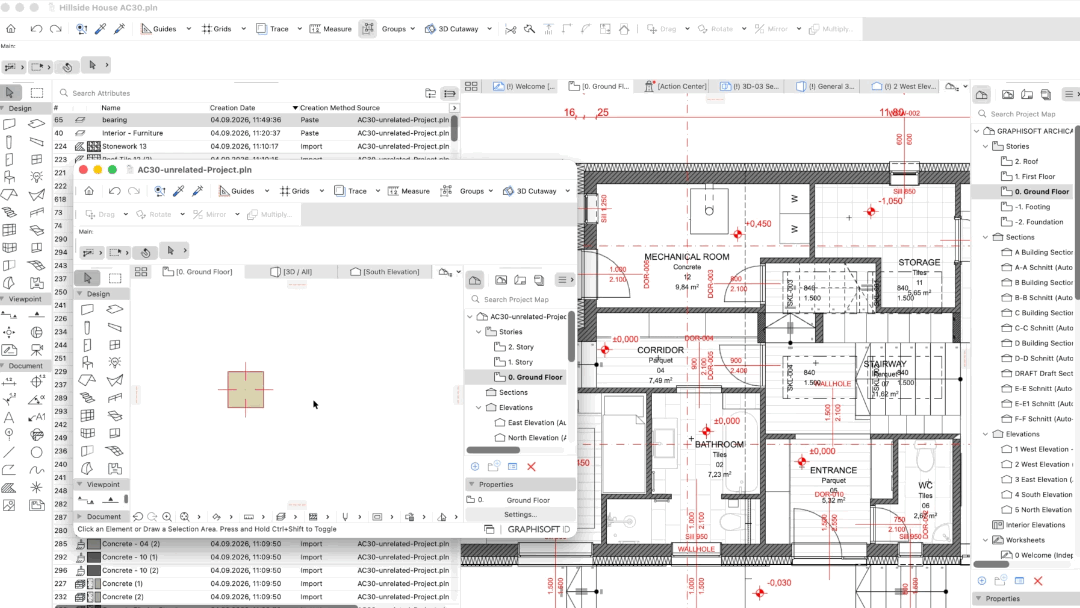Redo in the Hillside House window toolbar
Image resolution: width=1080 pixels, height=608 pixels.
point(56,29)
